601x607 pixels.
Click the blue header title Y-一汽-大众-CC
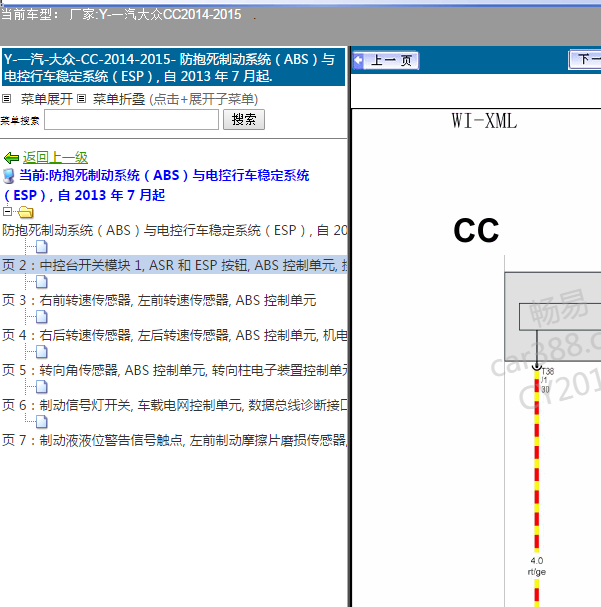tap(173, 67)
